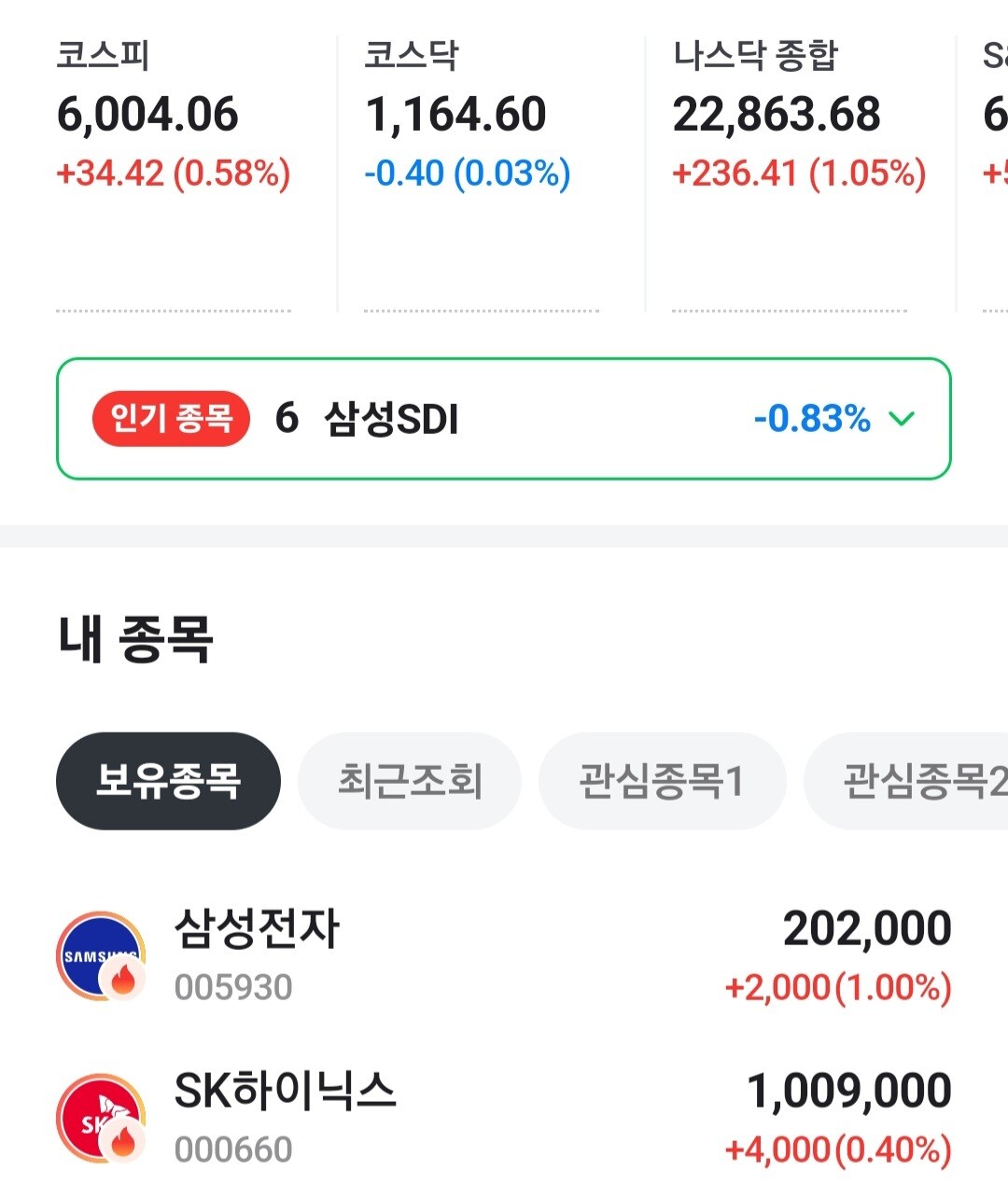Tap flame badge on SK Hynix logo
The height and width of the screenshot is (1198, 1008).
[x=123, y=1141]
